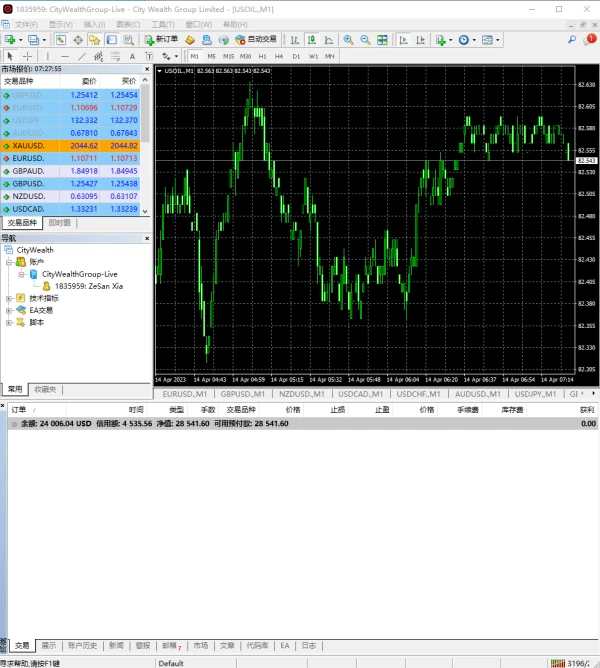This screenshot has width=600, height=668.
Task: Click the search icon in the toolbar
Action: click(x=572, y=40)
